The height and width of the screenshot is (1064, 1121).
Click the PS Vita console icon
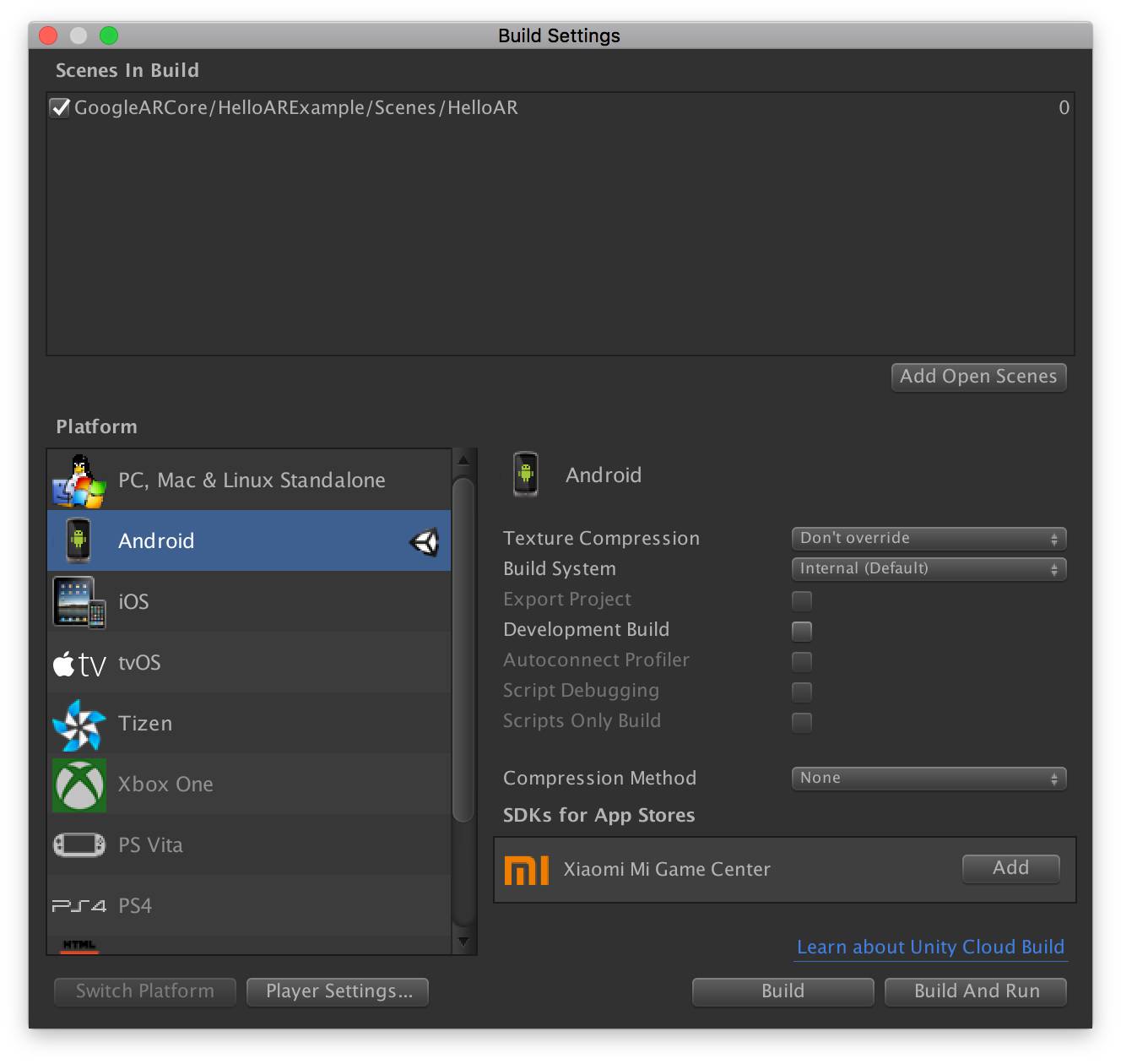(x=79, y=844)
